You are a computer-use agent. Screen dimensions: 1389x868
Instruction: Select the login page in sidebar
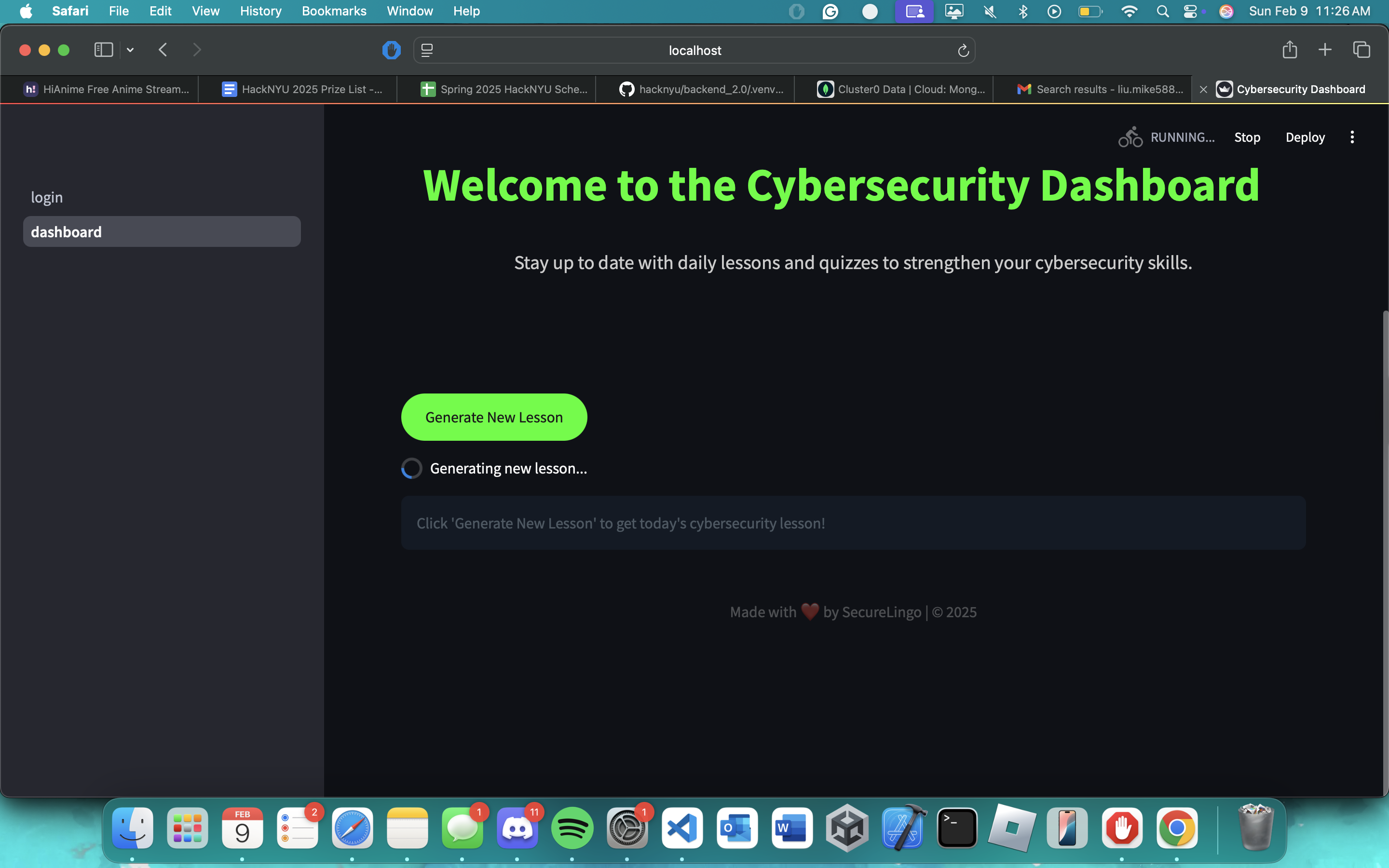coord(47,198)
